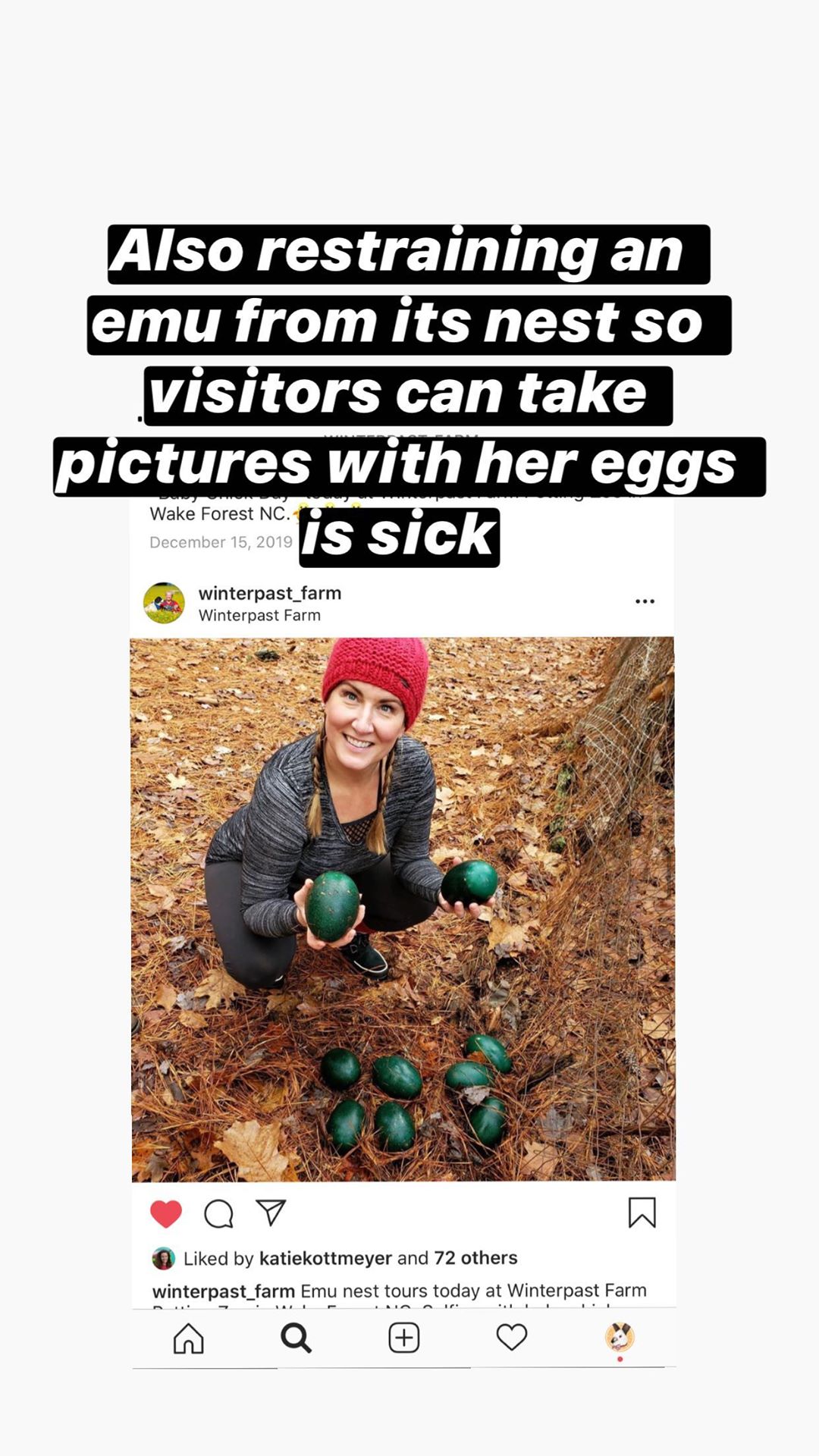Tap the red heart like icon

point(166,1213)
